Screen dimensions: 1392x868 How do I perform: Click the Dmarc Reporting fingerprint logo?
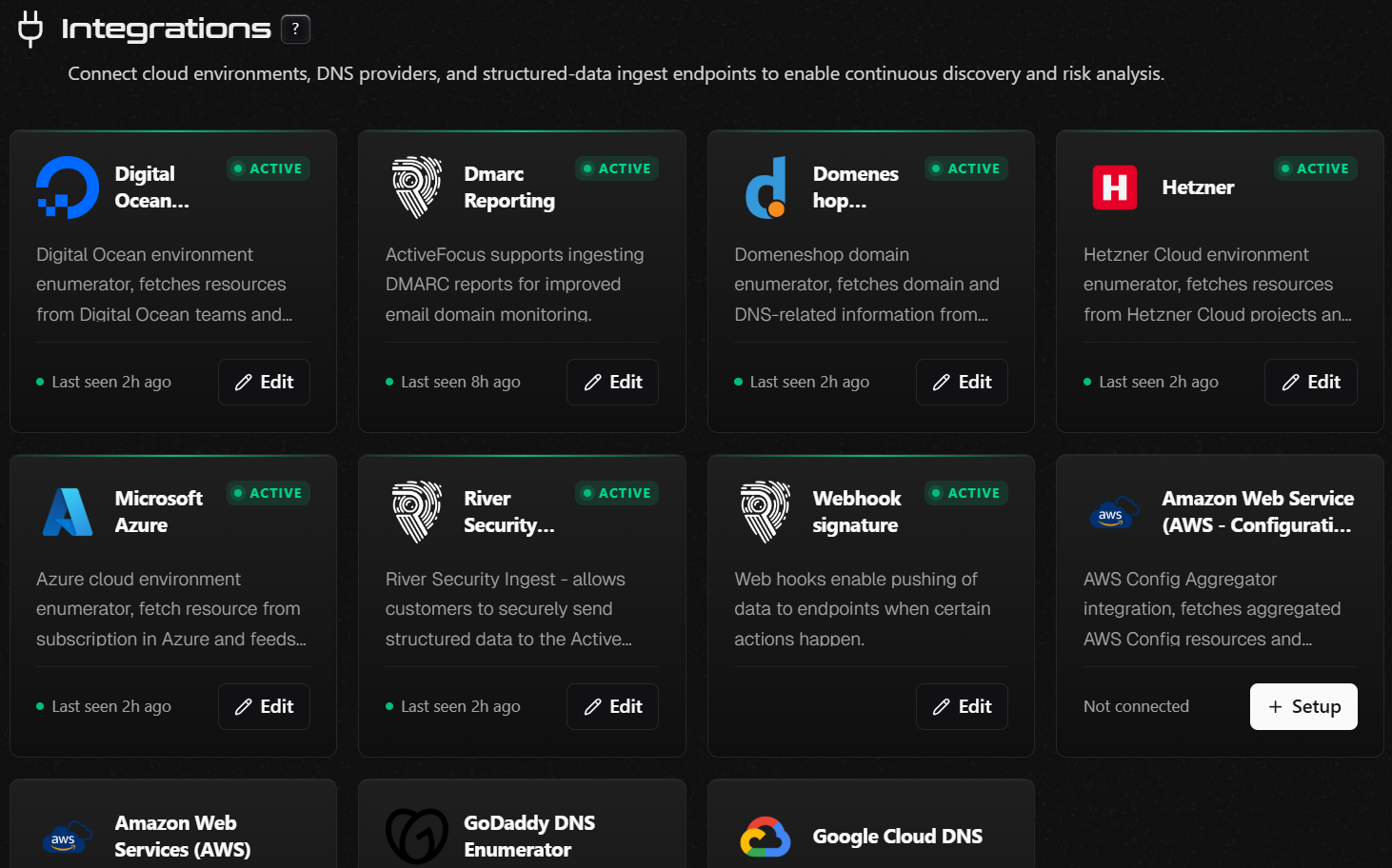417,187
